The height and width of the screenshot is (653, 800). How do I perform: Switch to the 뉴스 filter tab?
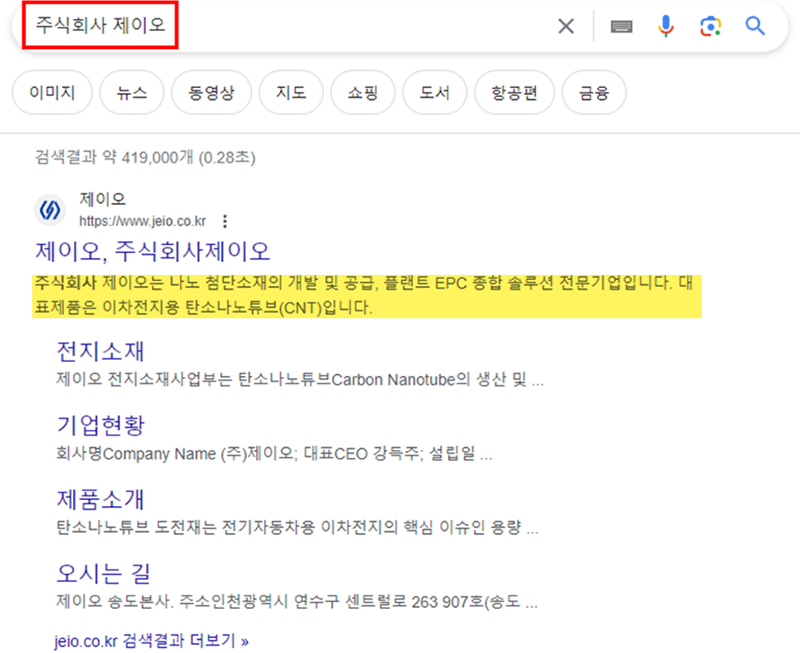coord(132,93)
